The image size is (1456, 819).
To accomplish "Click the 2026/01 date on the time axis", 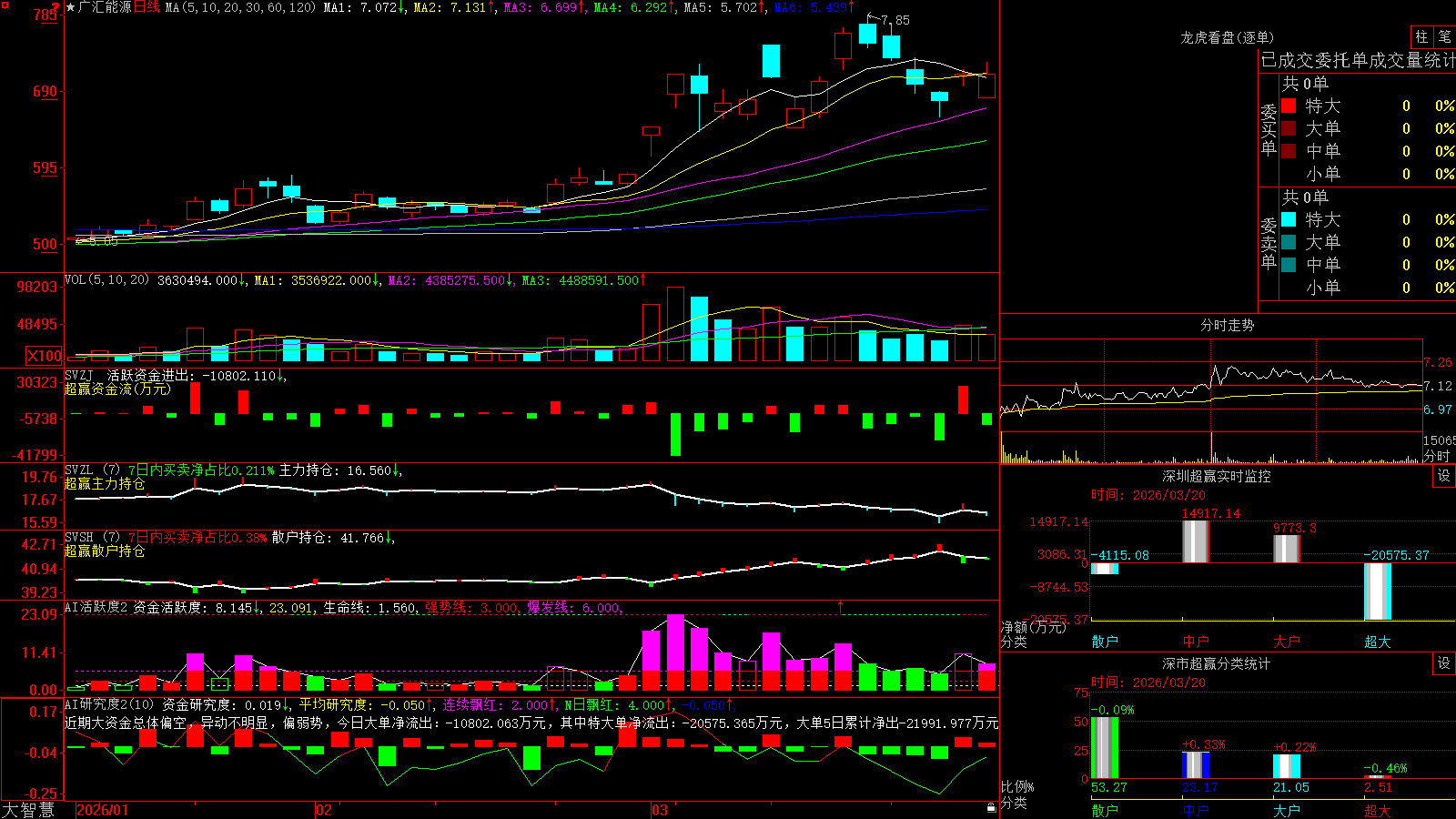I will (103, 810).
